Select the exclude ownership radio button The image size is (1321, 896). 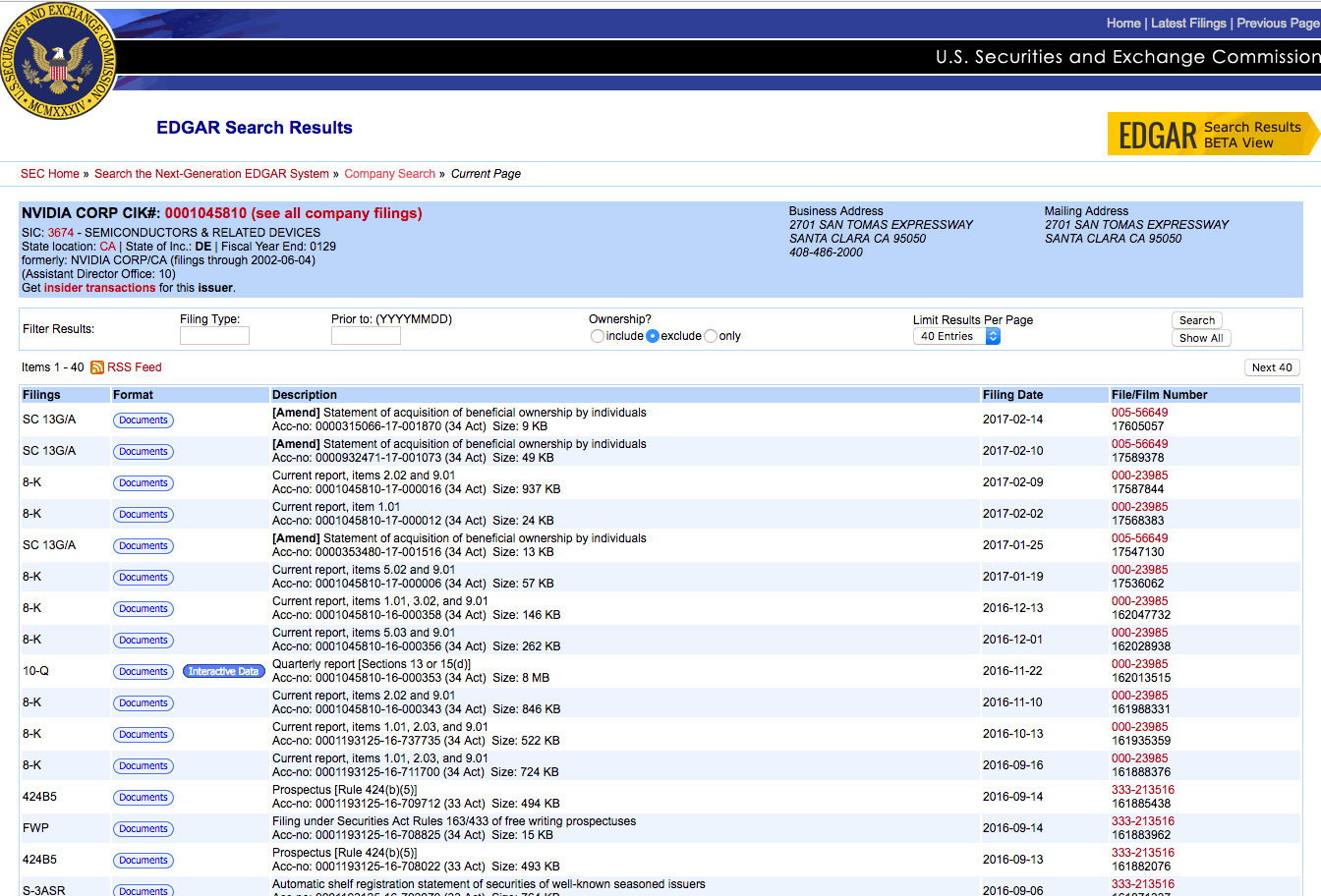point(653,336)
